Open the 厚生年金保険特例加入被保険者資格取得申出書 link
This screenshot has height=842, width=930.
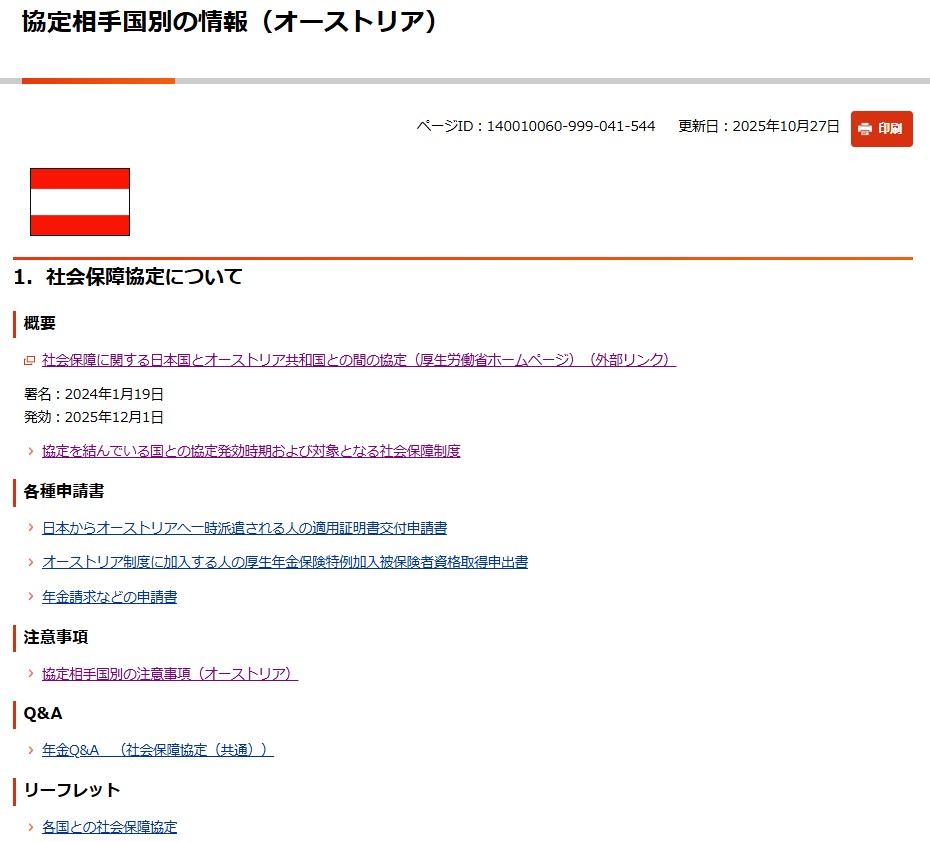285,562
